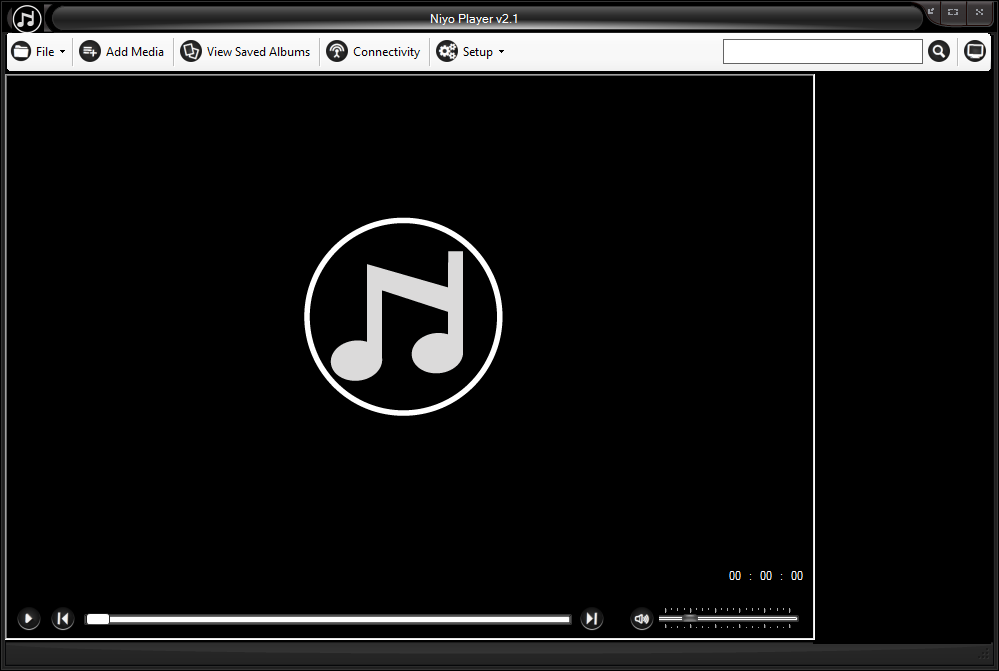Screen dimensions: 999x671
Task: Minimize the player window
Action: 931,12
